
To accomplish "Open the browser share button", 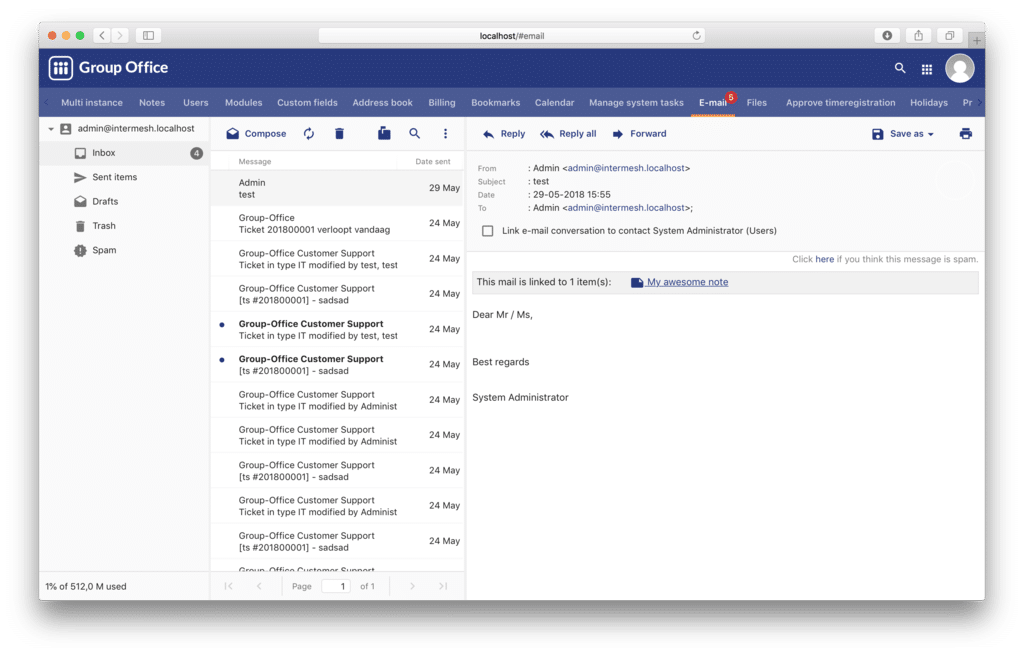I will pyautogui.click(x=918, y=35).
